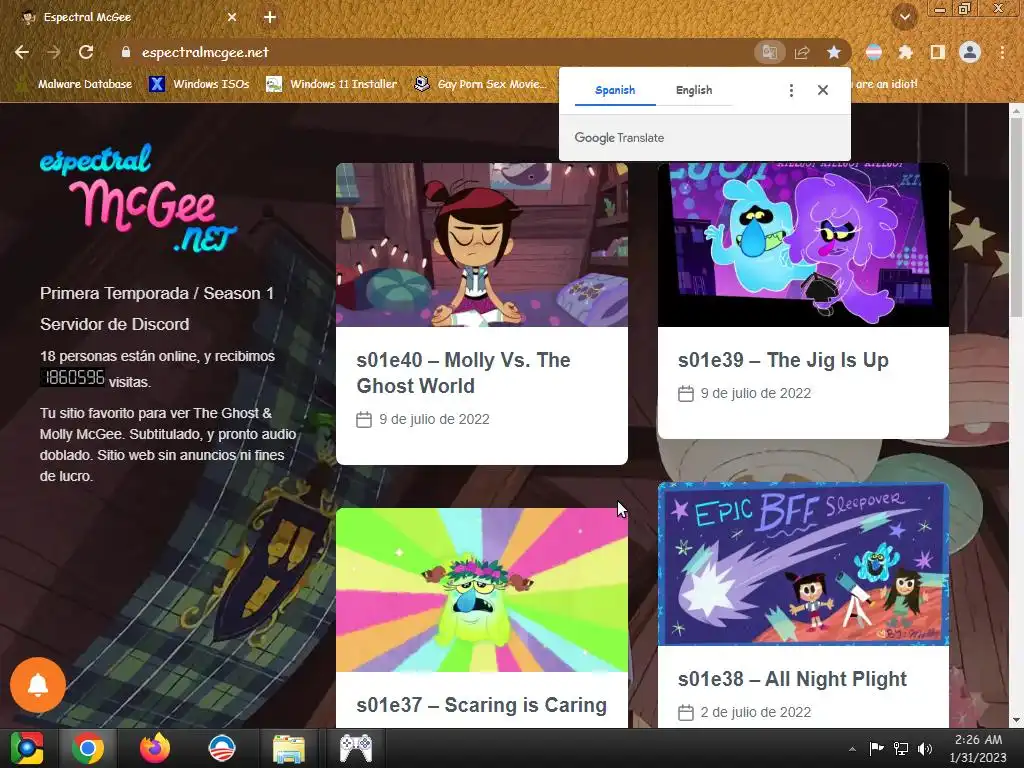The height and width of the screenshot is (768, 1024).
Task: Open Primera Temporada / Season 1 link
Action: [157, 293]
